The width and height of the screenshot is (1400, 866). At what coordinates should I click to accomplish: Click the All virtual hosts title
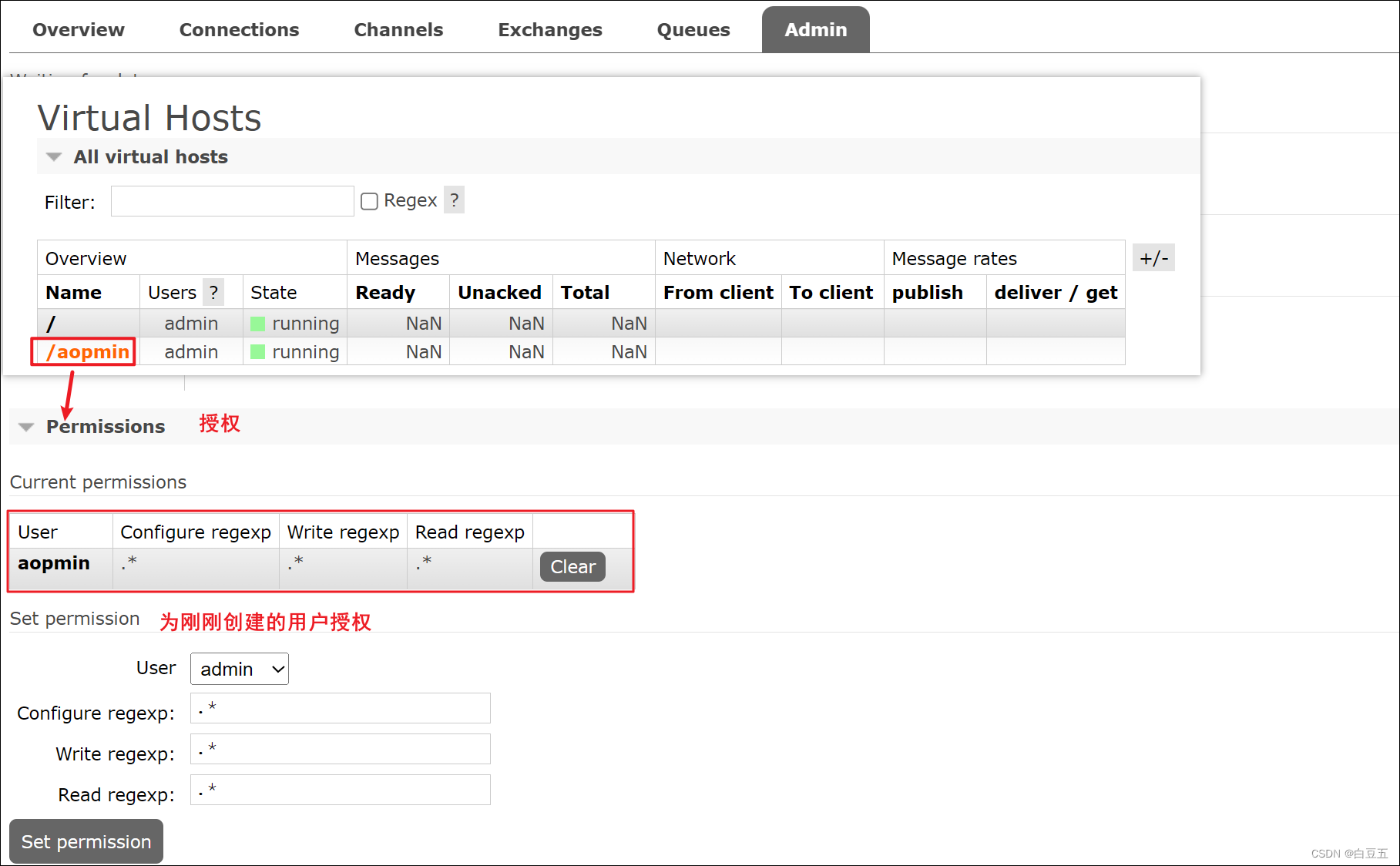click(x=151, y=157)
